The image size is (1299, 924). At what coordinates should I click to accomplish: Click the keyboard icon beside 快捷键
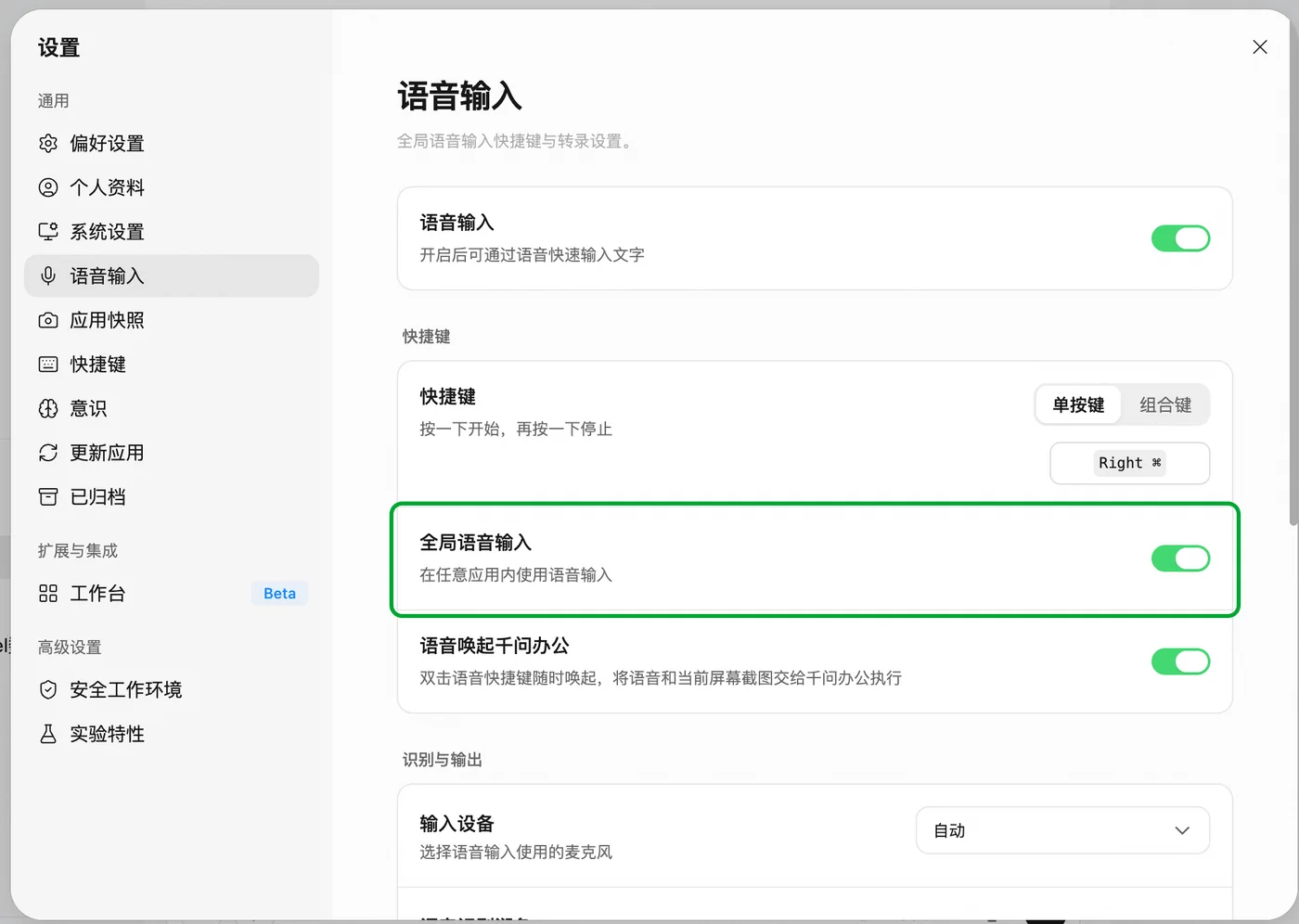click(48, 365)
